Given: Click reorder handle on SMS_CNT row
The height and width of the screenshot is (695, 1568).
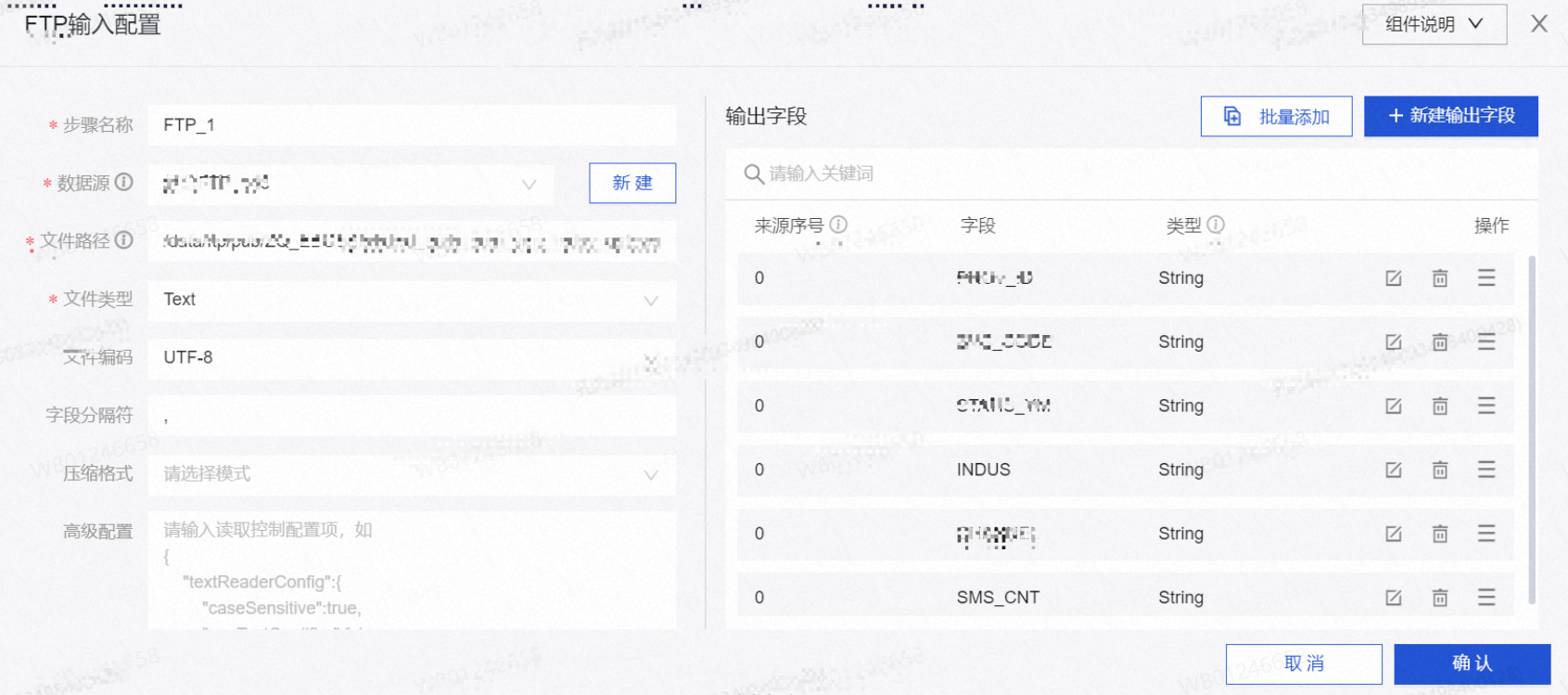Looking at the screenshot, I should 1485,598.
